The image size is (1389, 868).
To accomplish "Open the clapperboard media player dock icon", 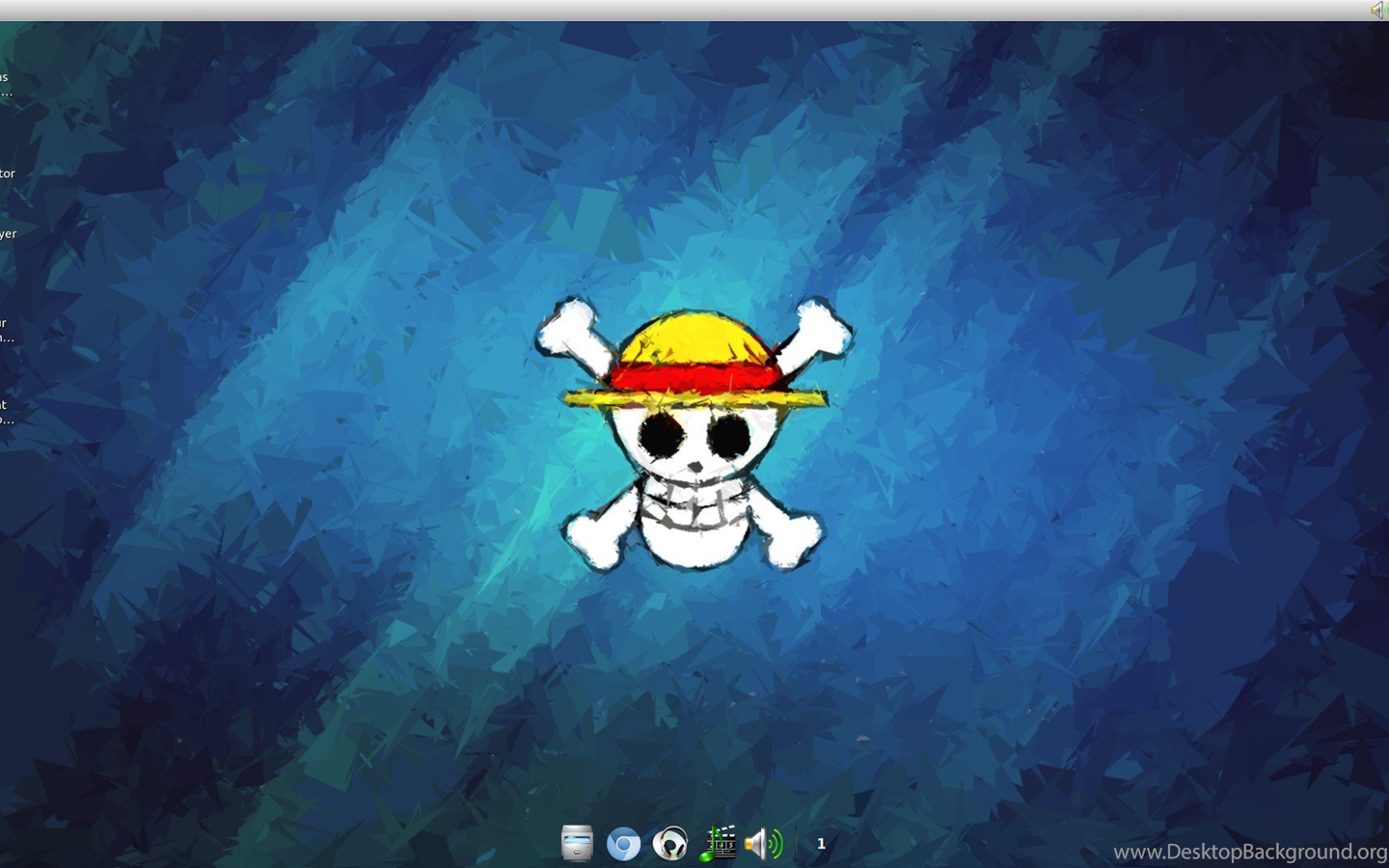I will [718, 843].
